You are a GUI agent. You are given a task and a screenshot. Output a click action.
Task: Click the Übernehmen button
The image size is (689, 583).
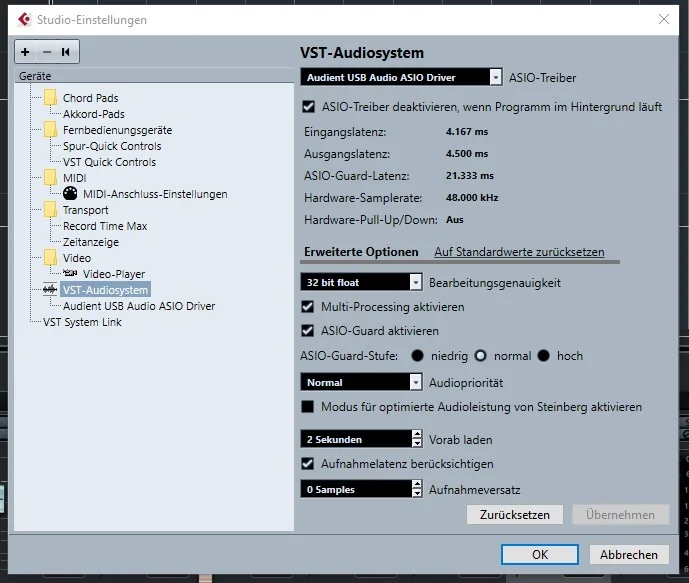coord(620,514)
